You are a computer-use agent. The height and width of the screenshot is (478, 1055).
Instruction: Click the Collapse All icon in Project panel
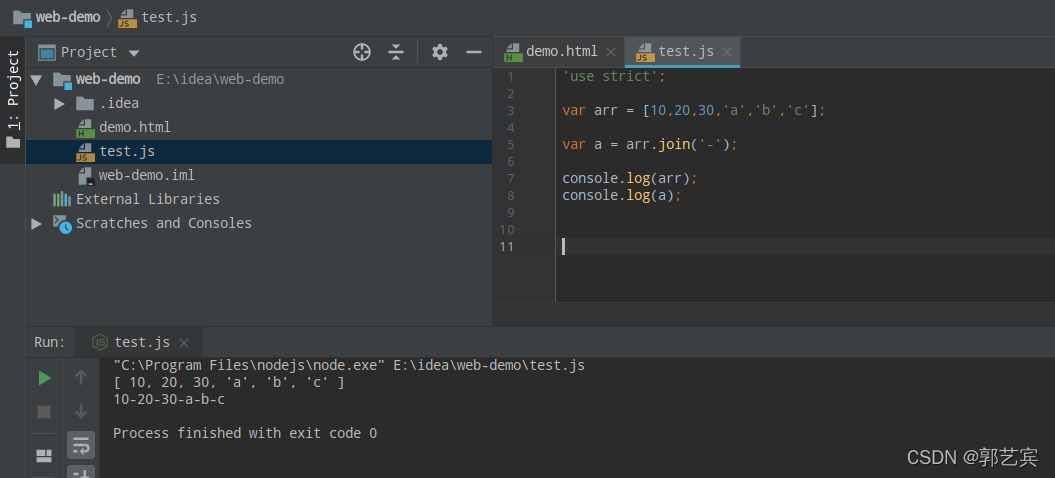tap(396, 52)
